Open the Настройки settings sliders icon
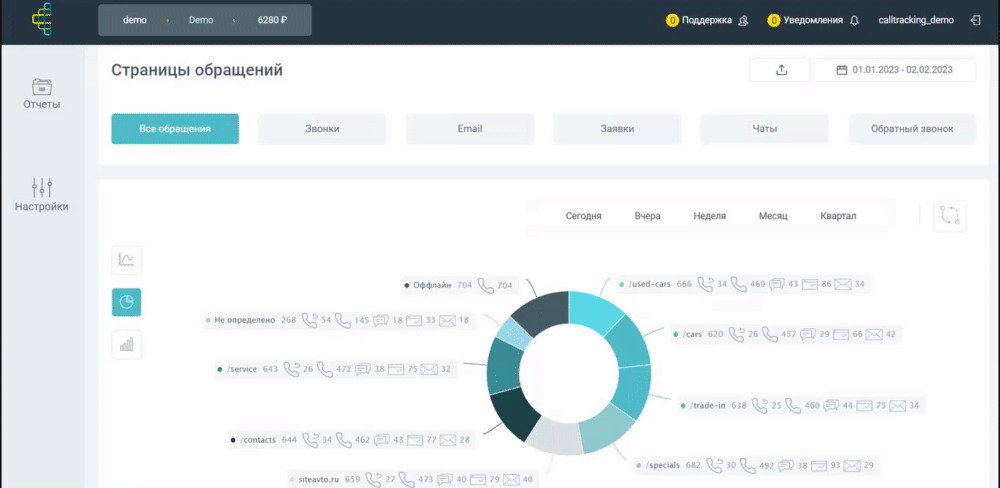Viewport: 1000px width, 488px height. (x=42, y=188)
